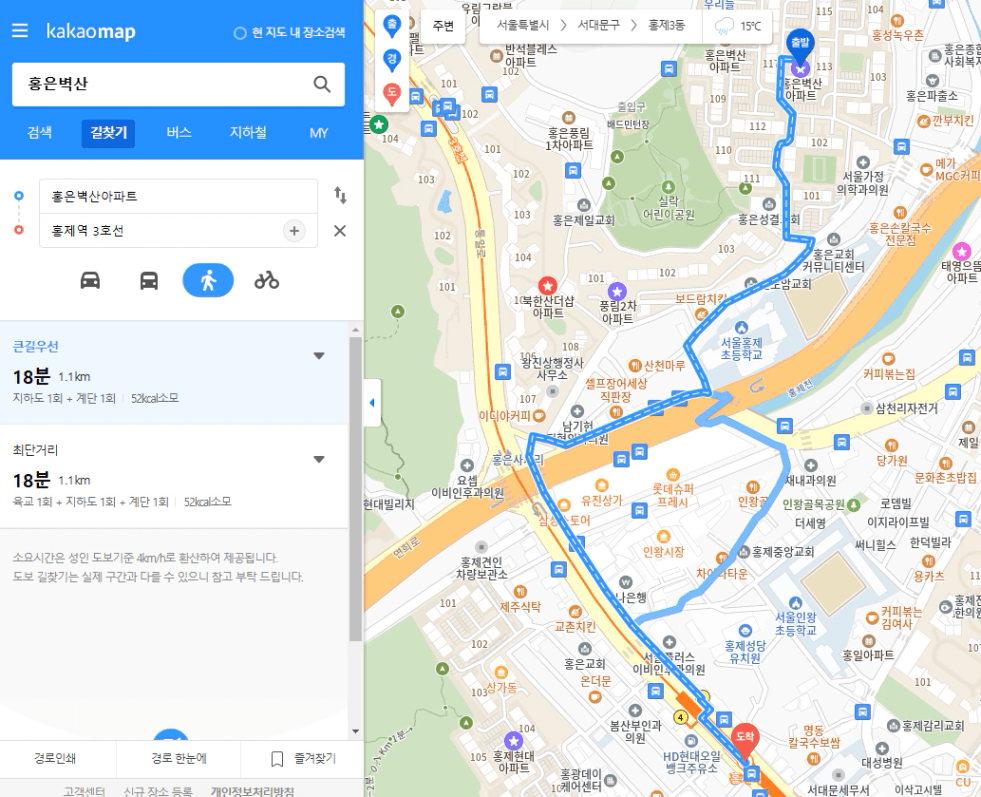Click 즐겨찾기 bookmark button
The height and width of the screenshot is (797, 981).
click(303, 758)
